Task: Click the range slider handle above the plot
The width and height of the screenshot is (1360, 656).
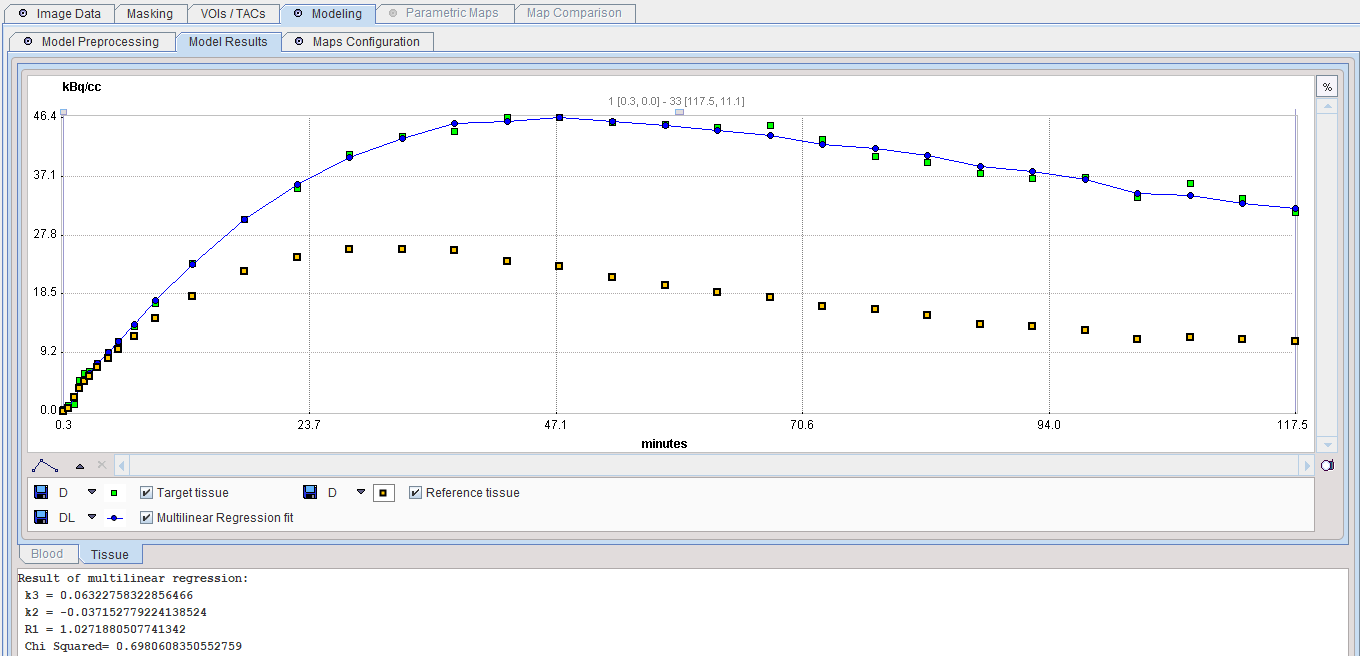Action: point(679,112)
